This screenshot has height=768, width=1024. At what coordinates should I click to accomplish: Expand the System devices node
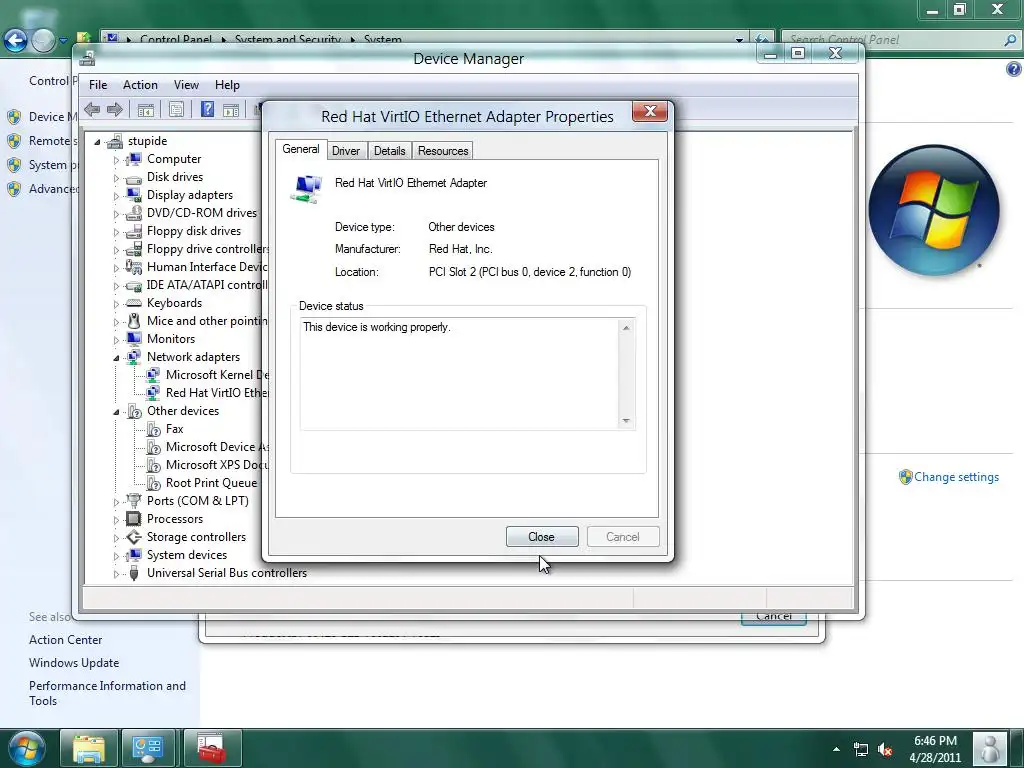tap(116, 556)
